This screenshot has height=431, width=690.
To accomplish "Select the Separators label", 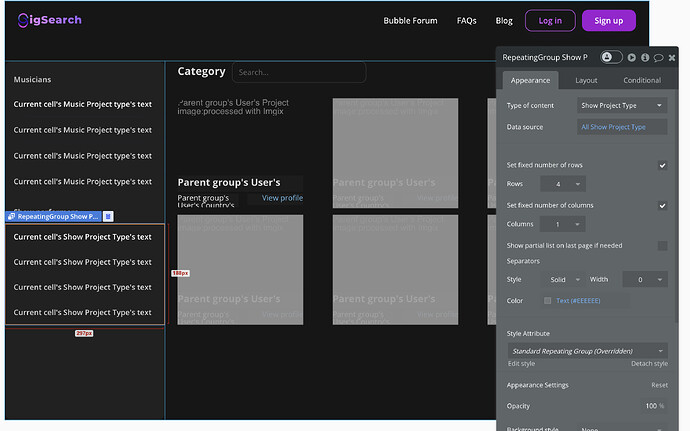I will [x=523, y=261].
